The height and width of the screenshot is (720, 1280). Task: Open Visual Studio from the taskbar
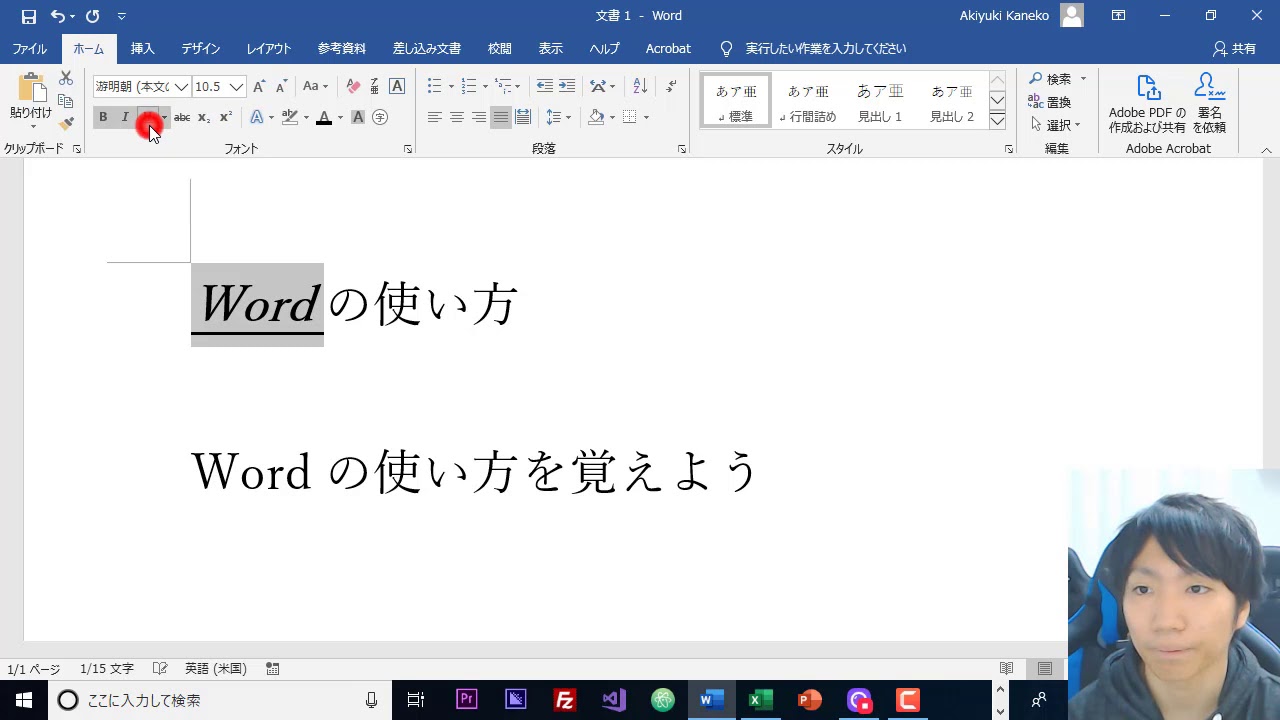coord(613,700)
